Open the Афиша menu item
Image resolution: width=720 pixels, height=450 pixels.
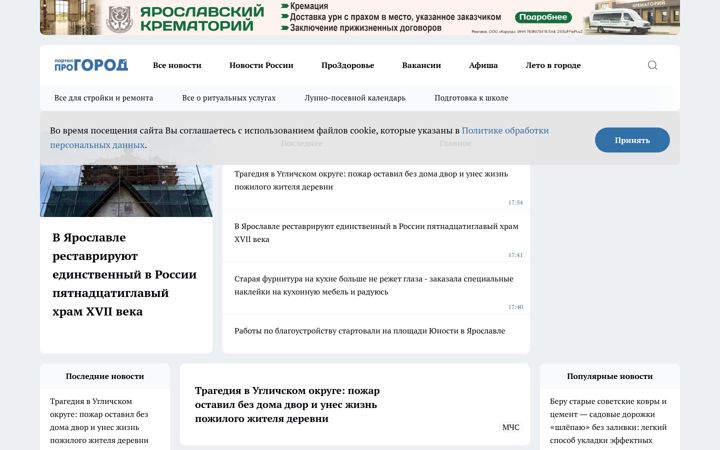483,65
